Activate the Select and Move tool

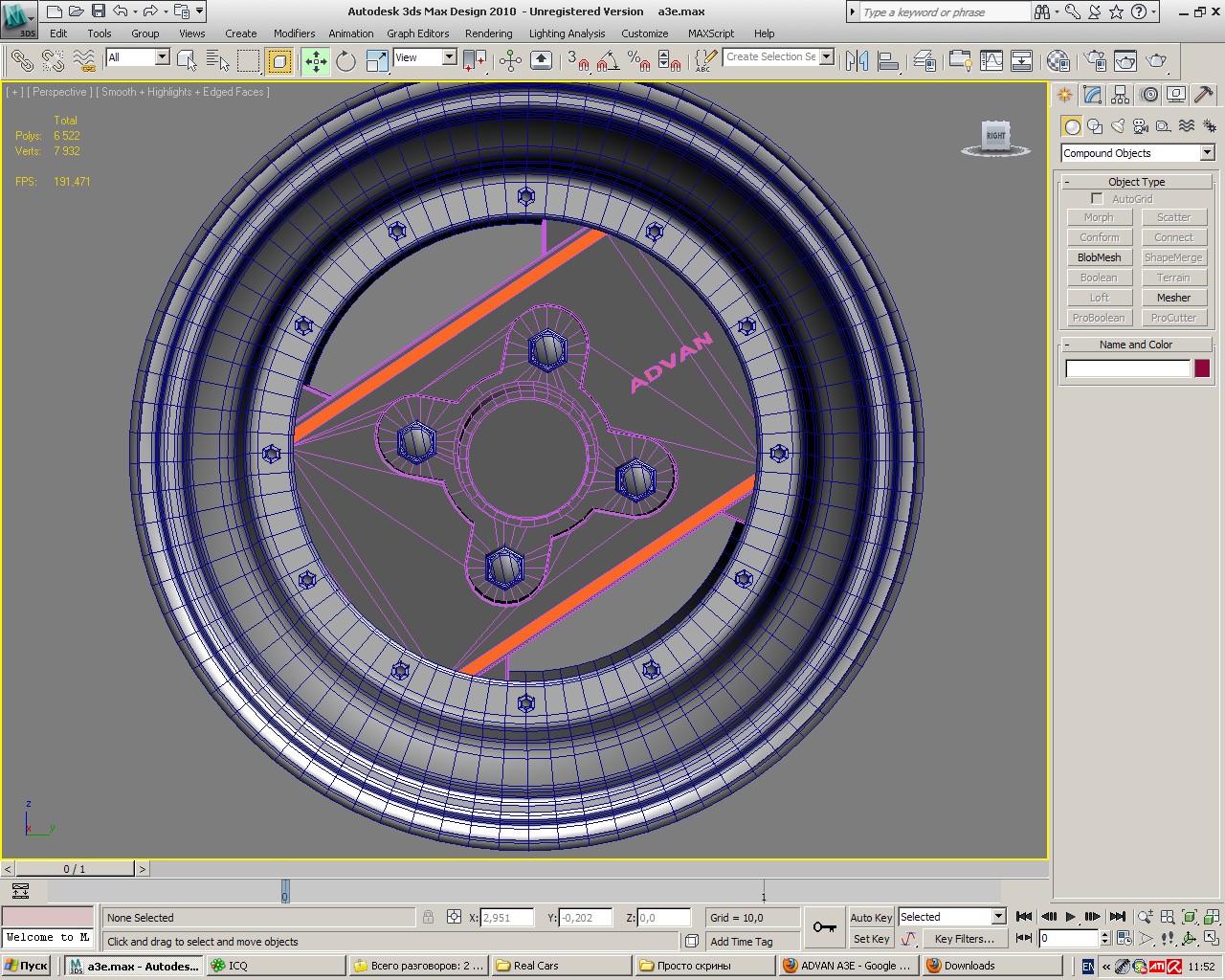(x=315, y=61)
